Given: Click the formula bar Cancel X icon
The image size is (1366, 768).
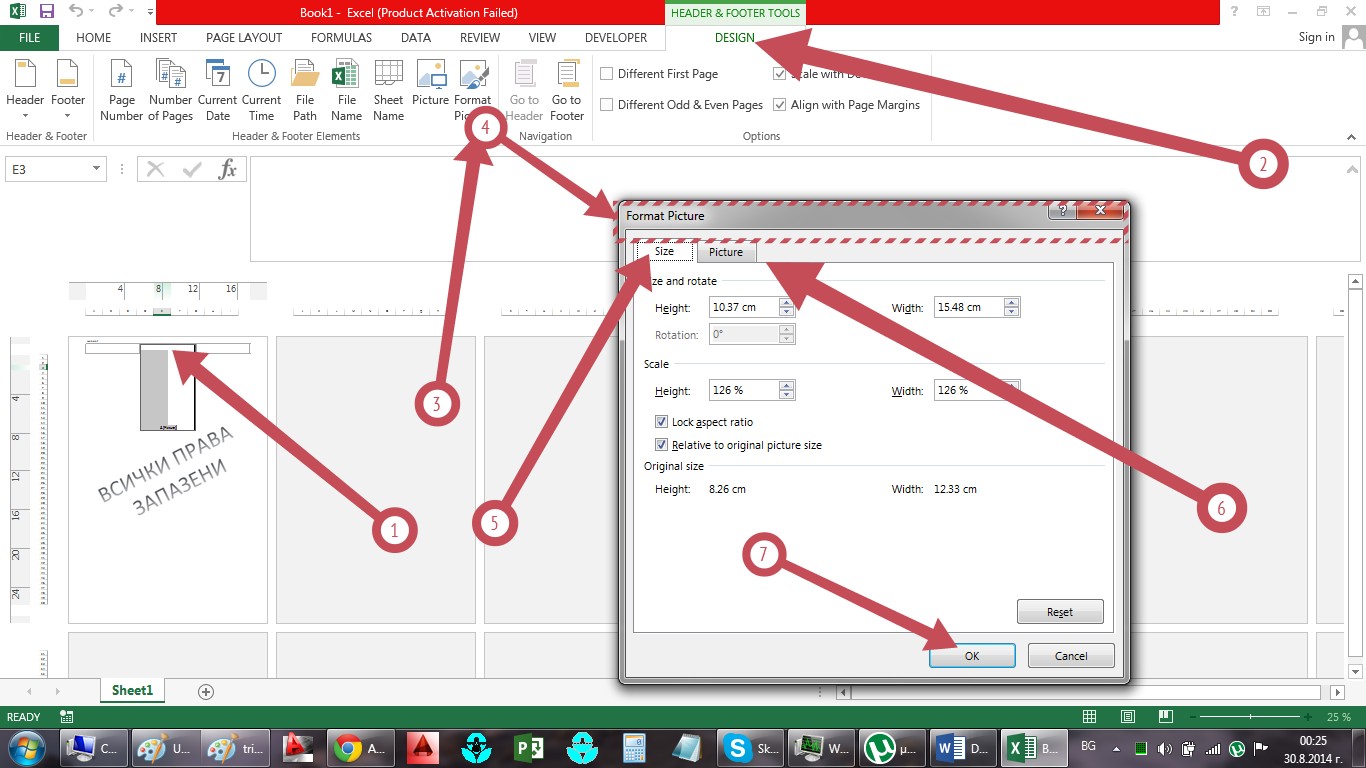Looking at the screenshot, I should (155, 169).
